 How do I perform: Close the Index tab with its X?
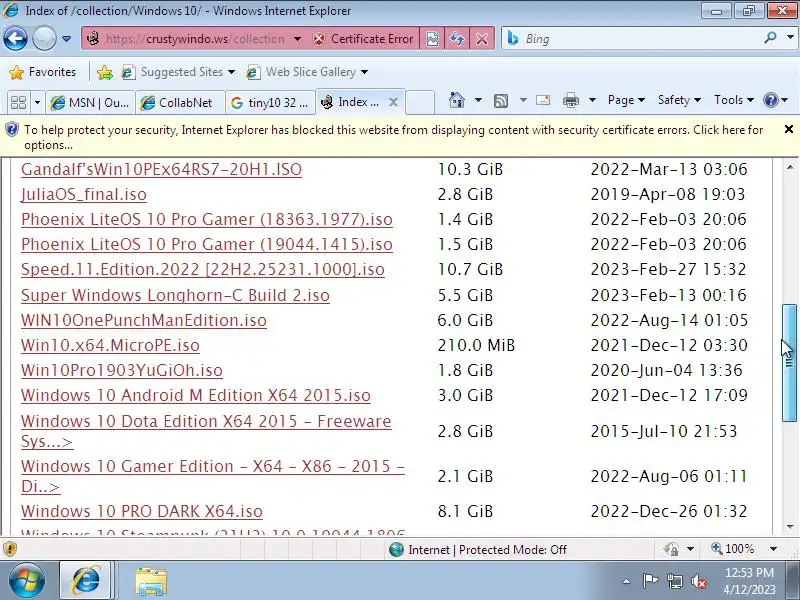click(x=393, y=102)
